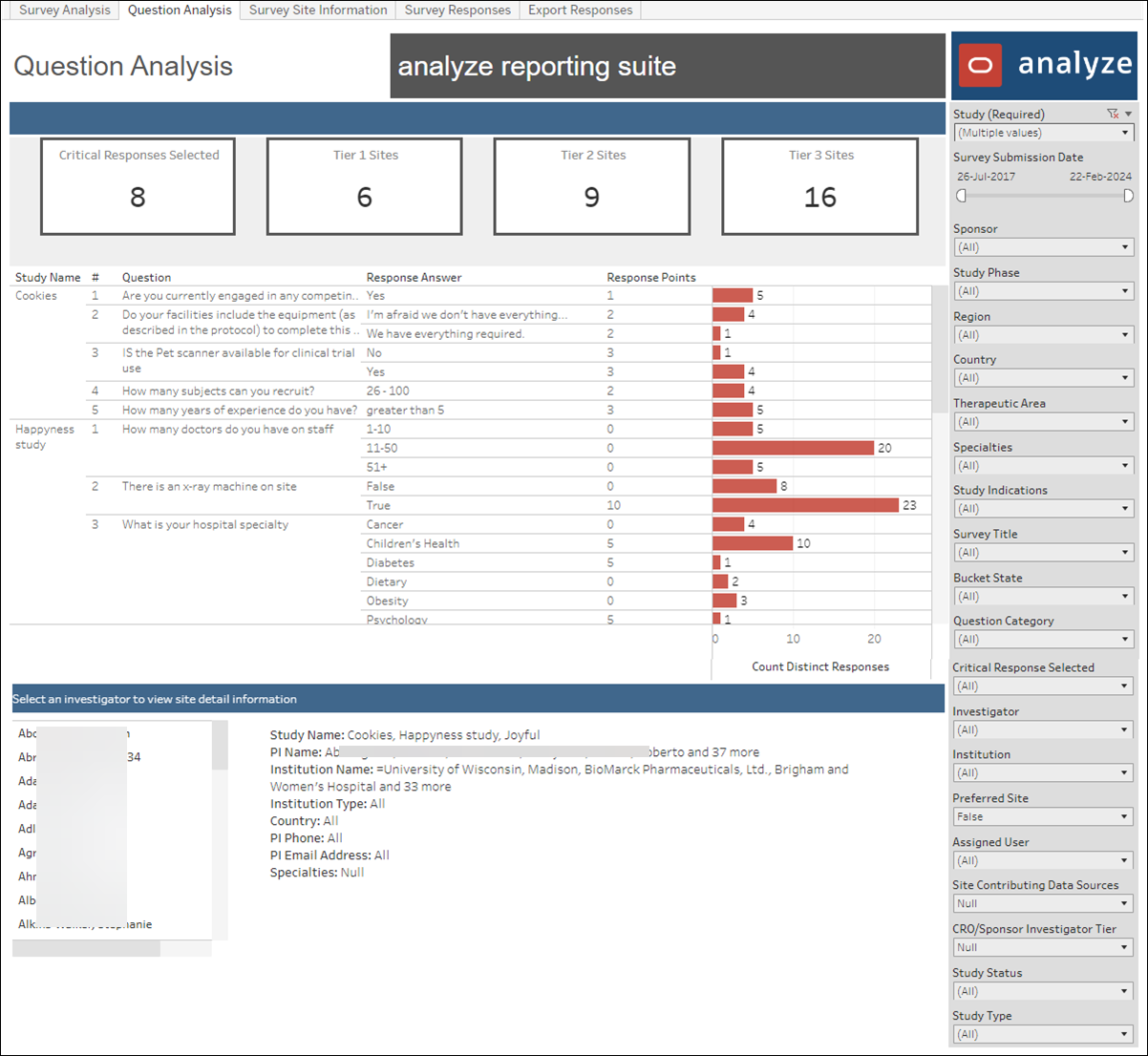1148x1056 pixels.
Task: Click the Count Distinct Responses axis label
Action: tap(820, 667)
